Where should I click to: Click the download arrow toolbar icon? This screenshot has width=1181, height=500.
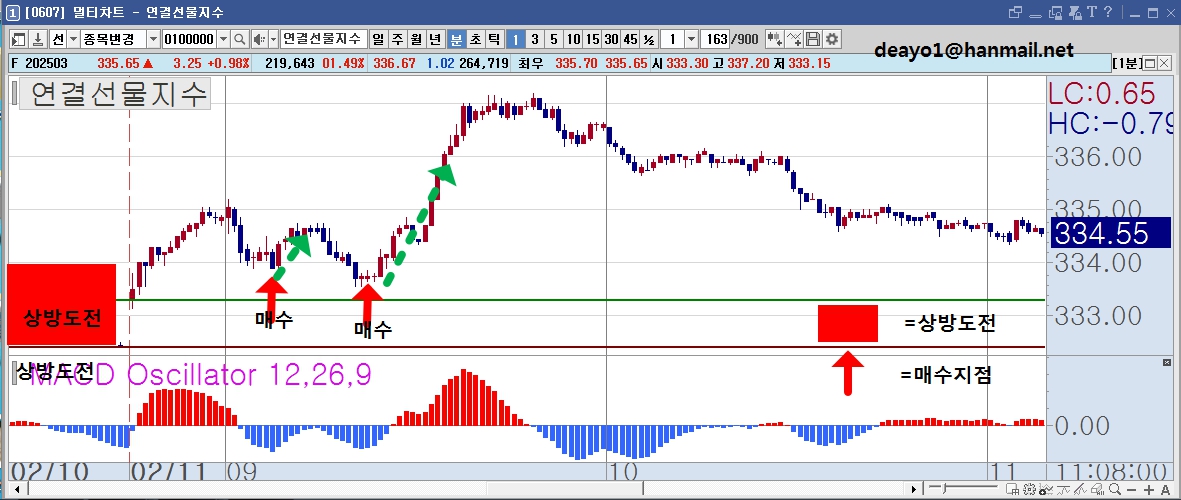click(38, 39)
